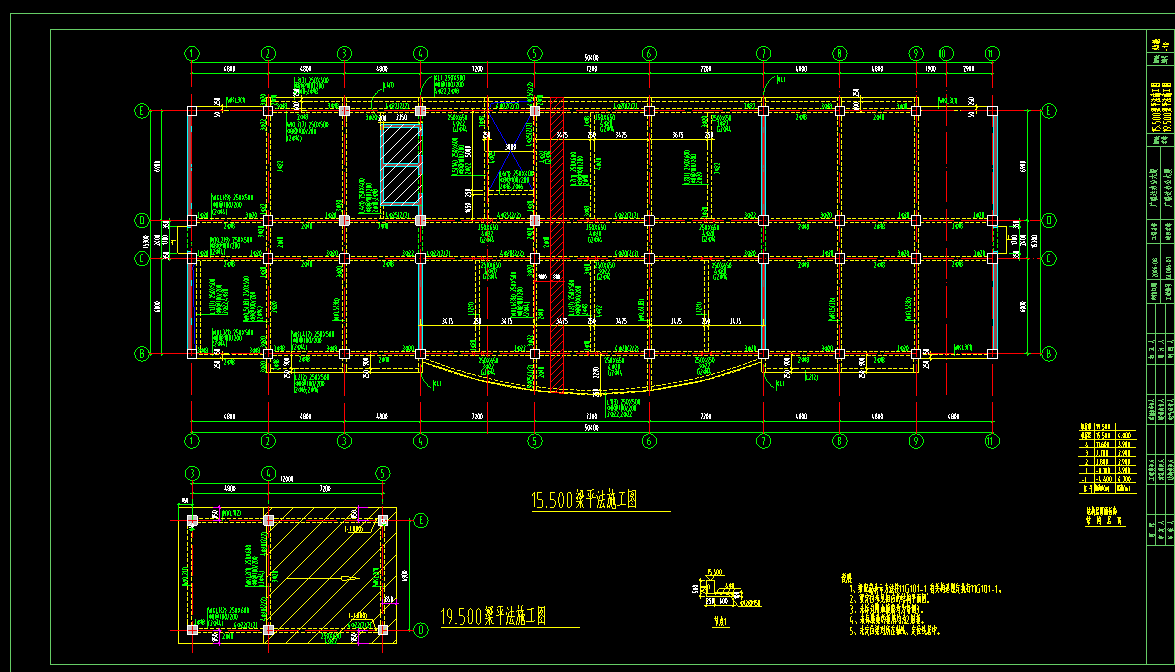Click axis bubble 11 below the main plan
The image size is (1175, 672).
click(992, 441)
